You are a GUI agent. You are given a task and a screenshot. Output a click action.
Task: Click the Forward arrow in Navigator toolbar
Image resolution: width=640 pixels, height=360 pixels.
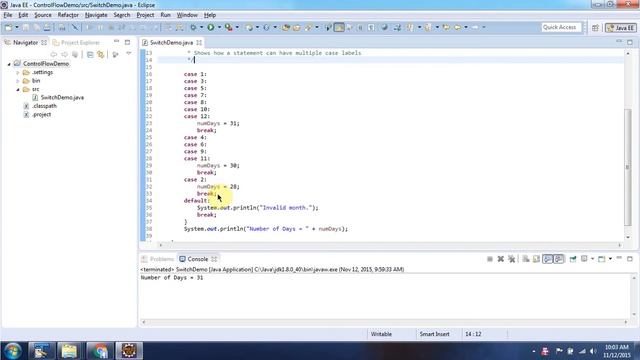click(x=64, y=54)
